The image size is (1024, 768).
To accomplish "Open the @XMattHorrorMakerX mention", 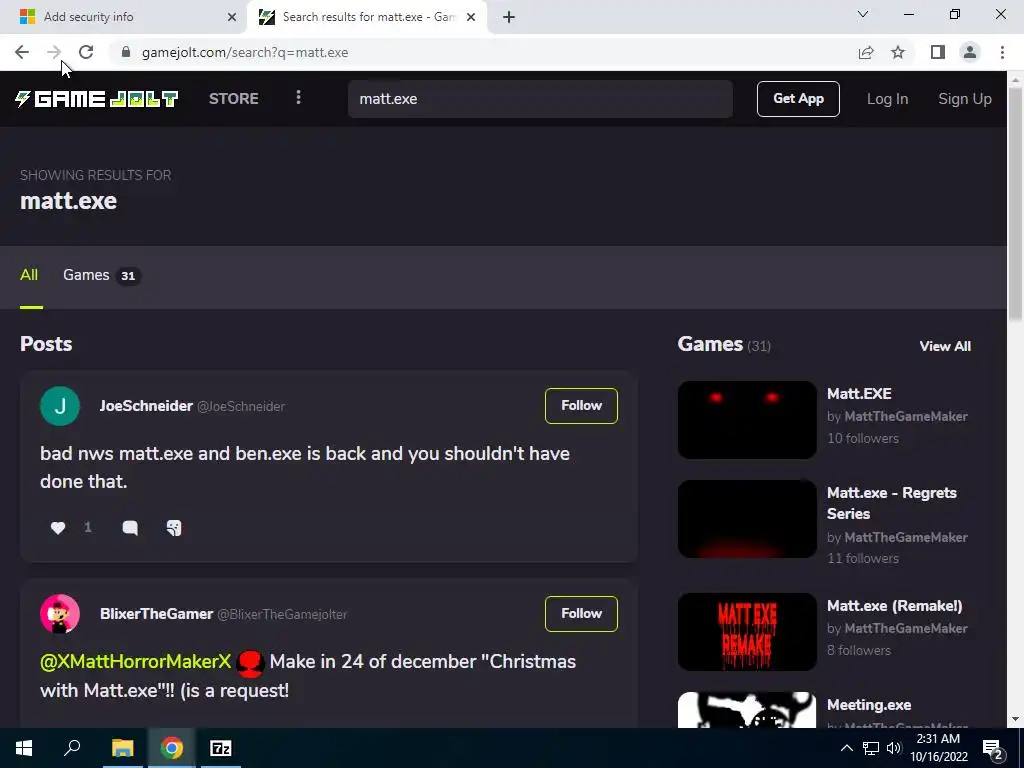I will 136,662.
